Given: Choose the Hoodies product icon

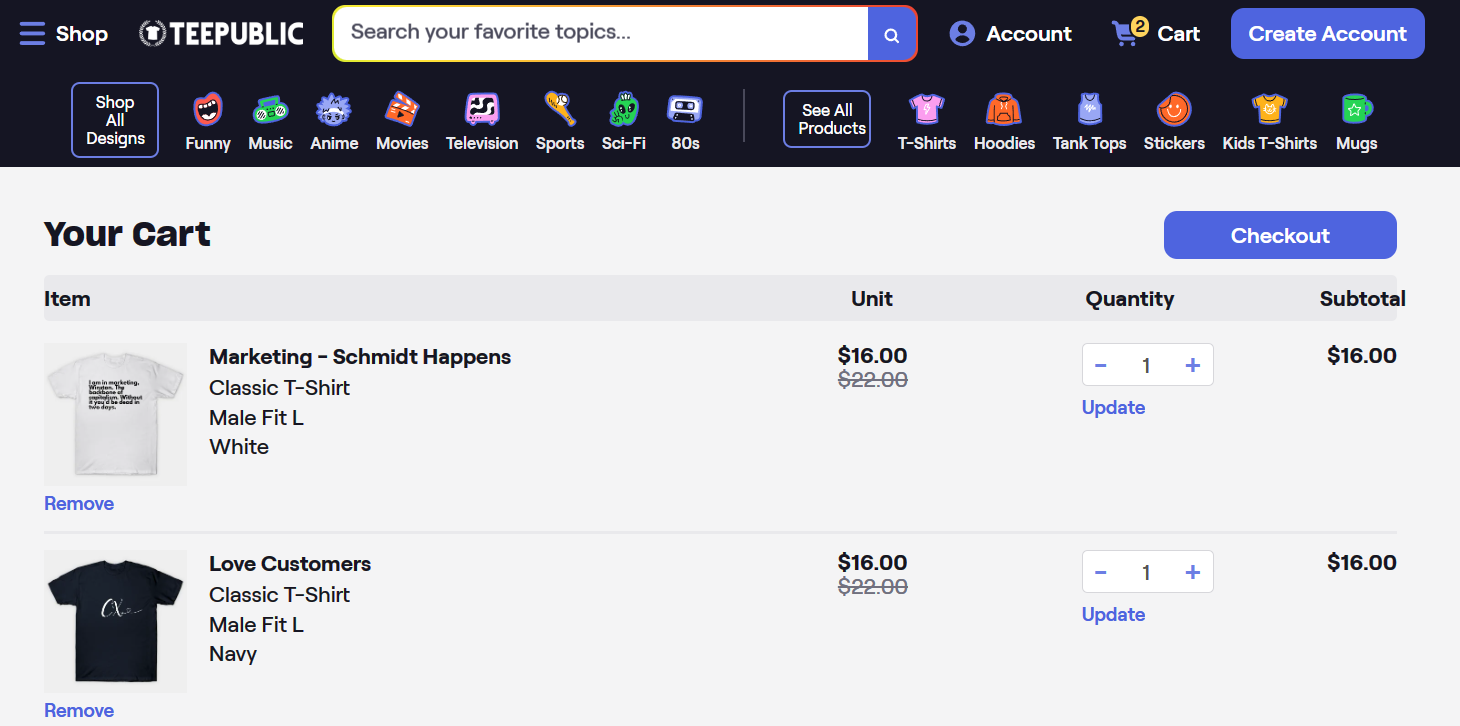Looking at the screenshot, I should [x=1004, y=109].
